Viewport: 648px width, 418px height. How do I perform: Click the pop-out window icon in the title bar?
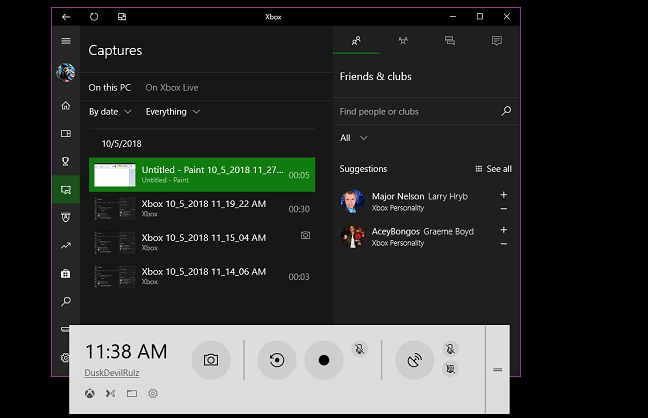point(122,17)
